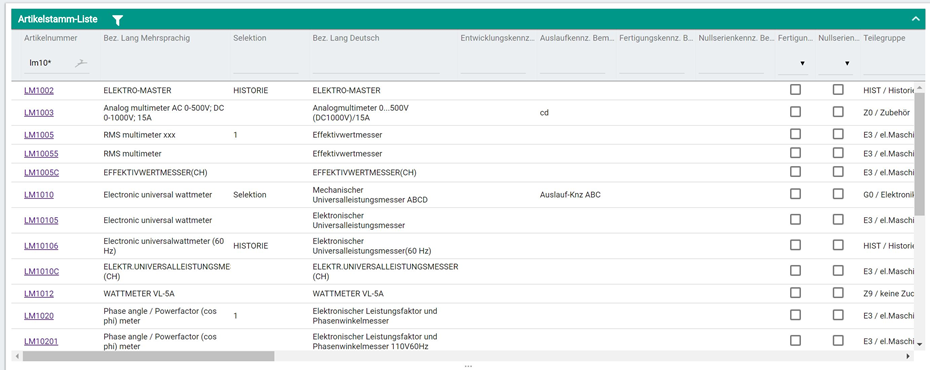The height and width of the screenshot is (370, 930).
Task: Click the horizontal scrollbar right arrow
Action: click(907, 356)
